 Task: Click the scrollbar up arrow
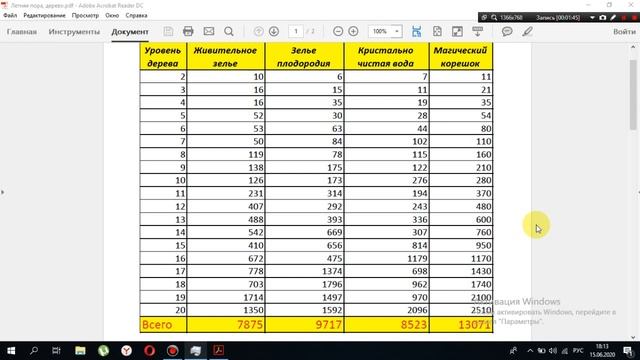coord(633,47)
